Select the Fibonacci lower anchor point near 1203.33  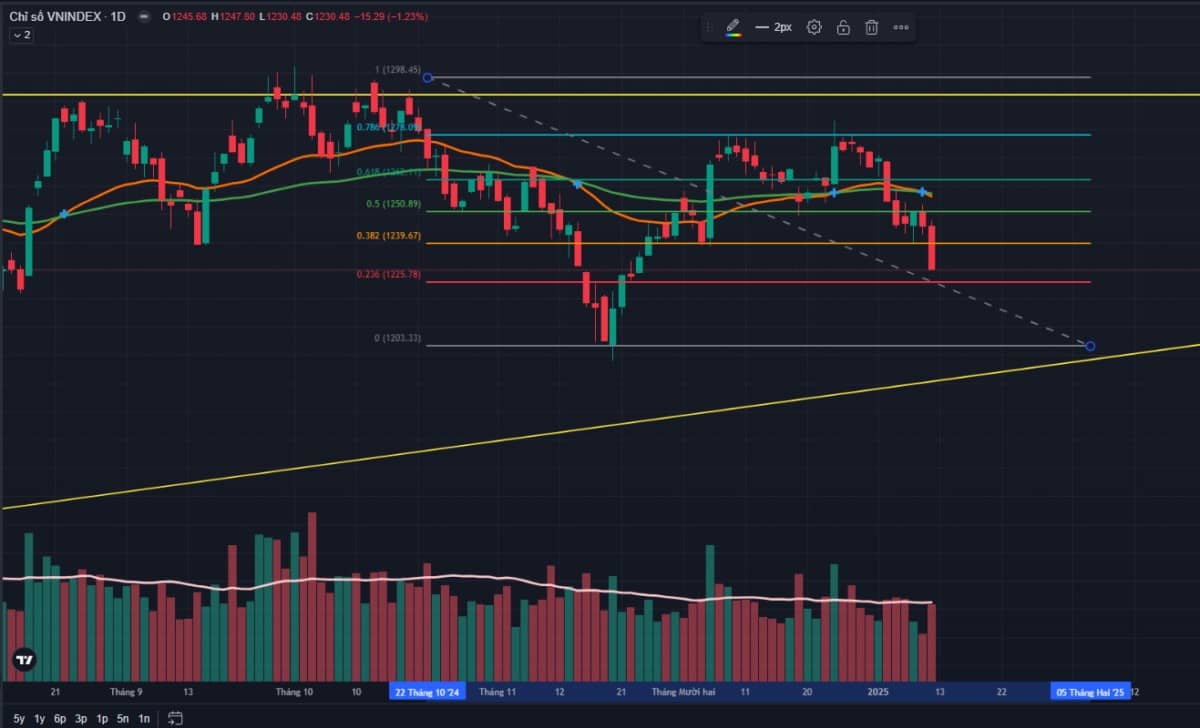[x=1090, y=346]
